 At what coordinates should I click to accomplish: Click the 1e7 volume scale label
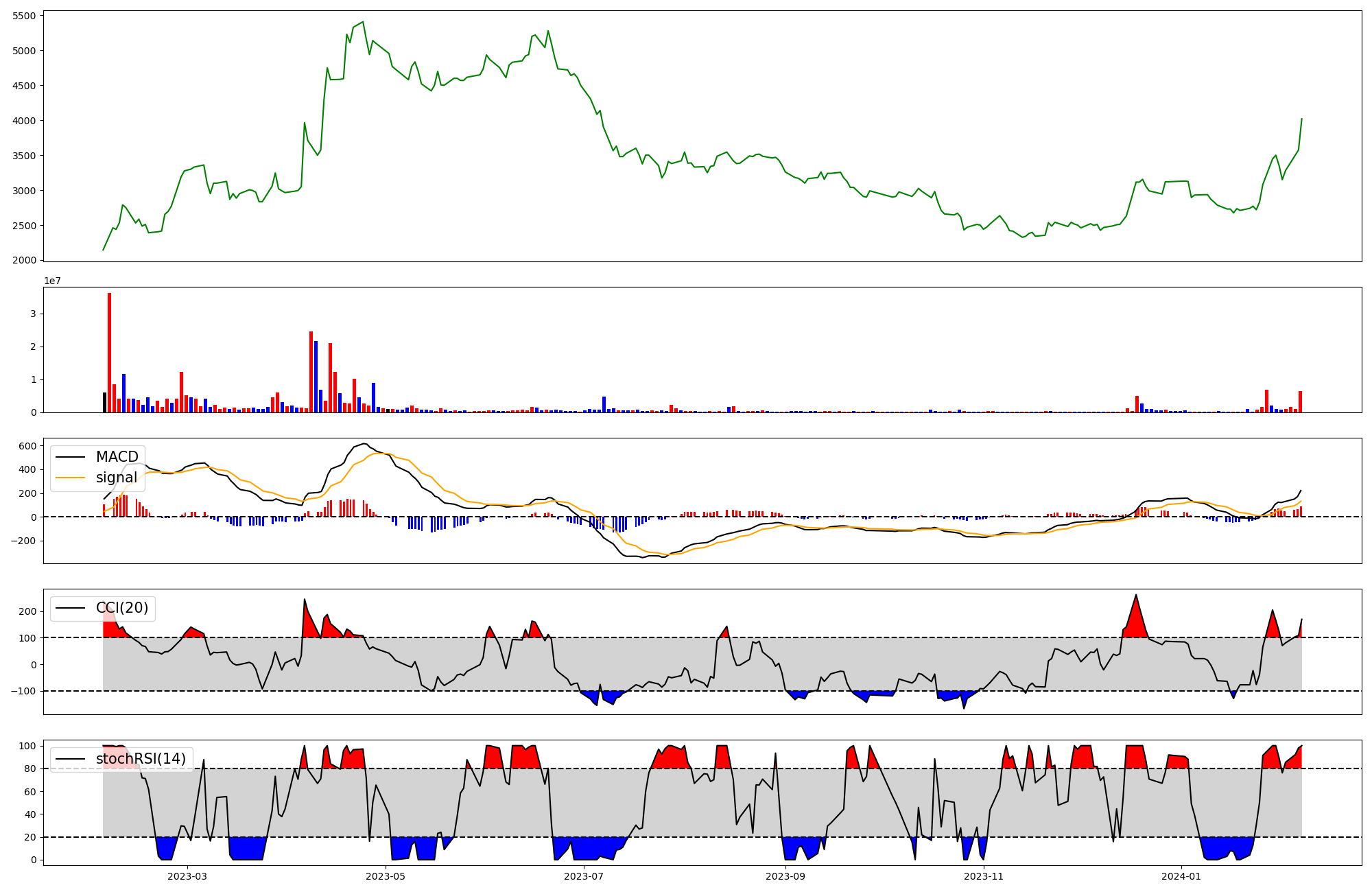pyautogui.click(x=52, y=281)
